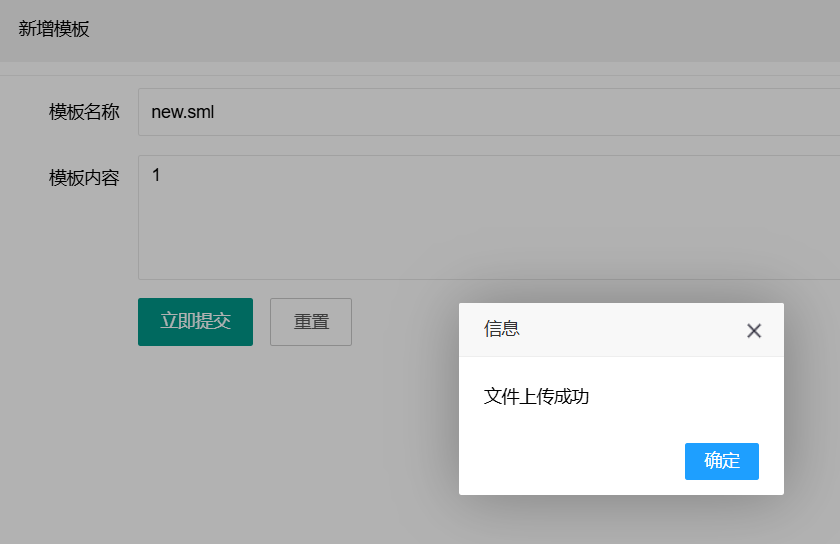Click the empty dialog title bar area
Image resolution: width=840 pixels, height=544 pixels.
pos(630,330)
